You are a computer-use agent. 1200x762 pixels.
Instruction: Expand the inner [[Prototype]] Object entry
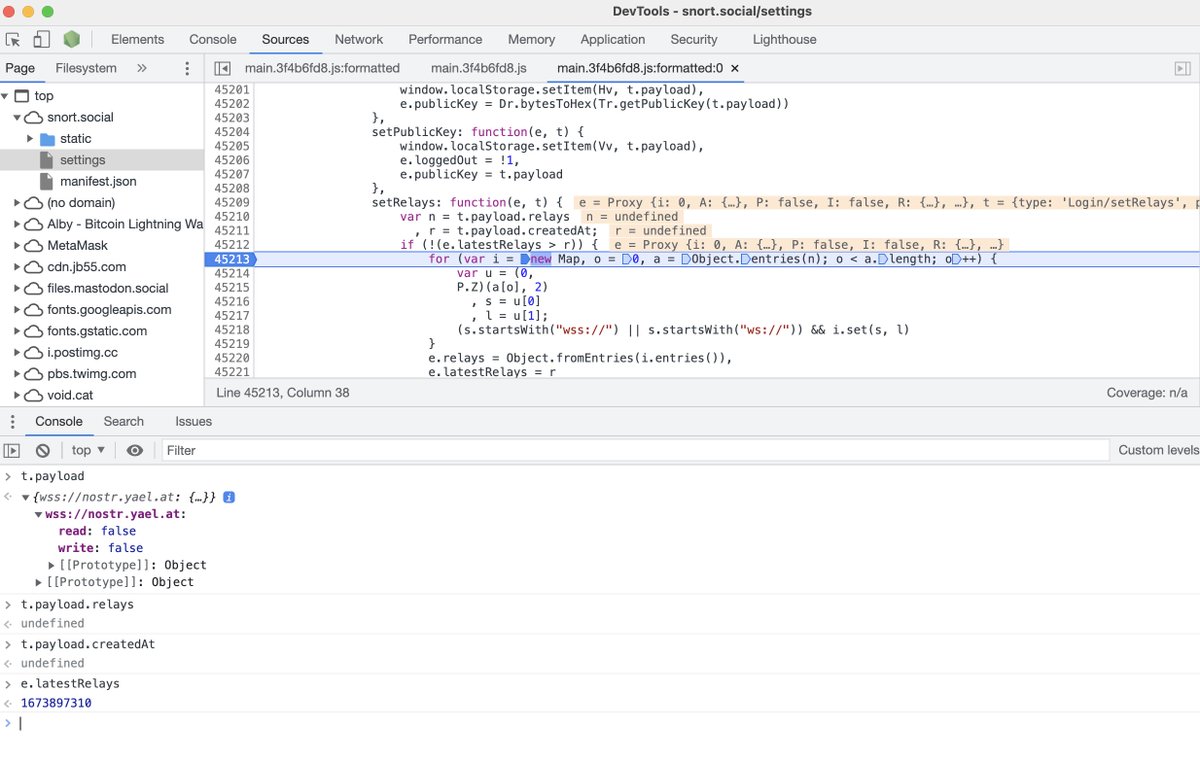(x=52, y=565)
